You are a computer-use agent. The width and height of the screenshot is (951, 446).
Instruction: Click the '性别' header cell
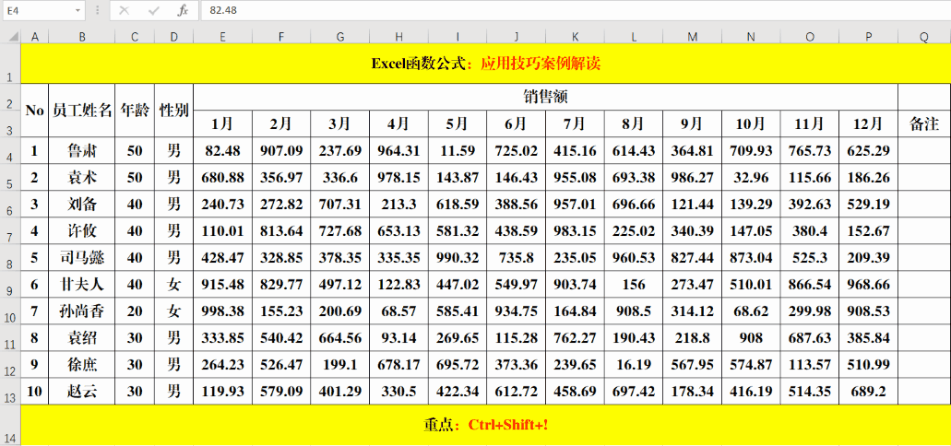[x=174, y=110]
